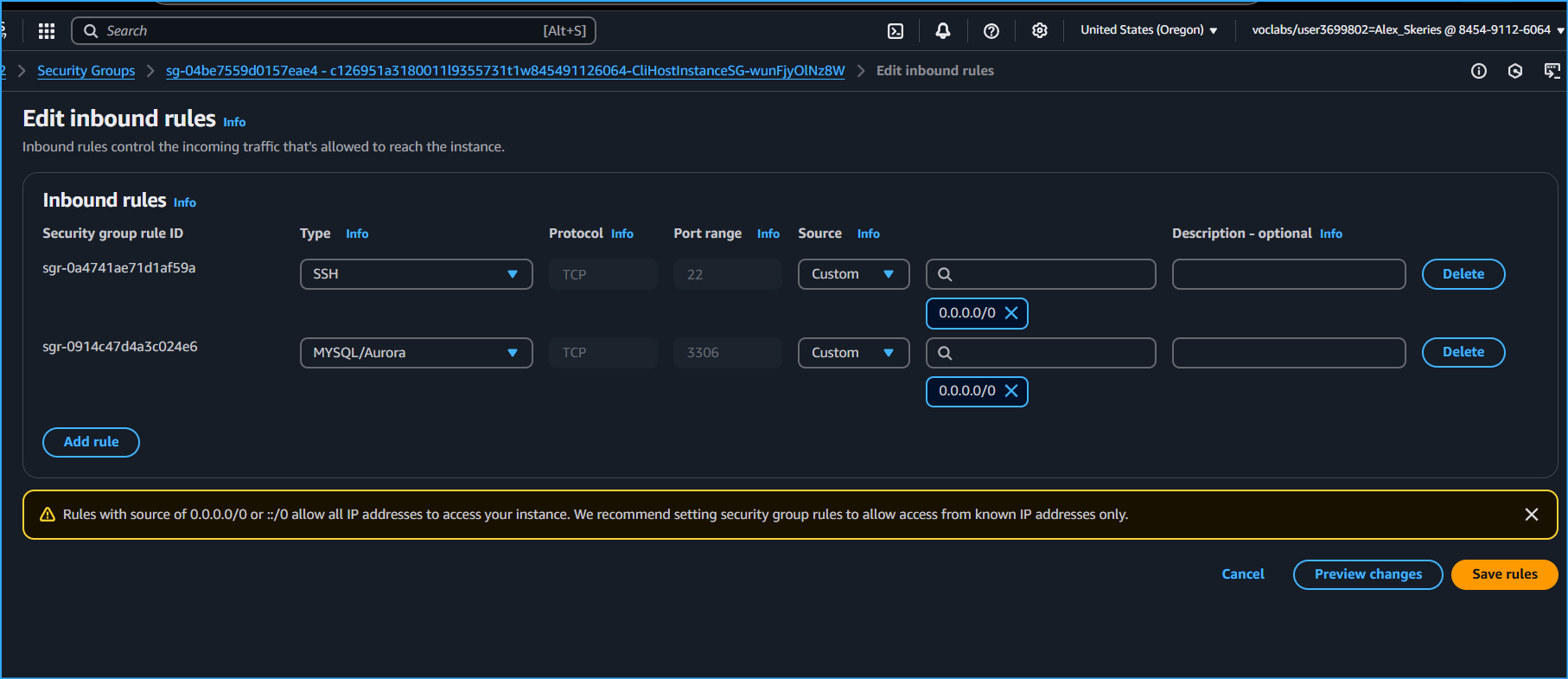The width and height of the screenshot is (1568, 679).
Task: Open the Custom source dropdown for MYSQL rule
Action: coord(854,353)
